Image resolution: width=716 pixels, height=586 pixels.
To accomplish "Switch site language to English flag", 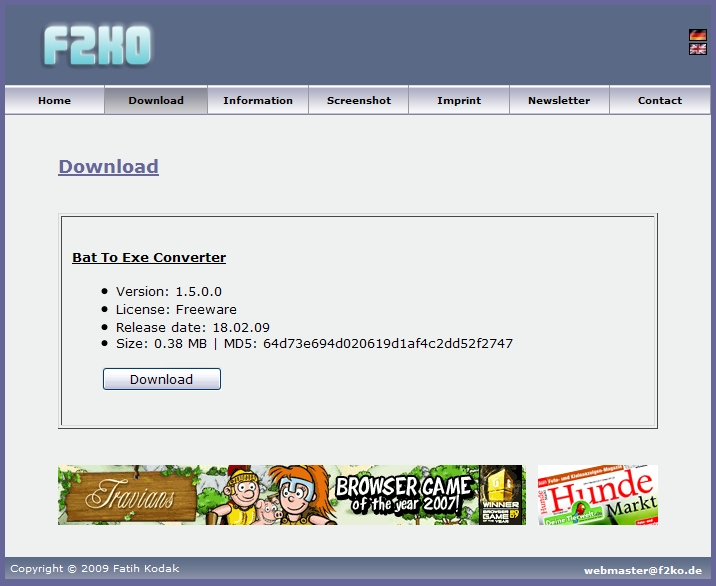I will click(697, 49).
